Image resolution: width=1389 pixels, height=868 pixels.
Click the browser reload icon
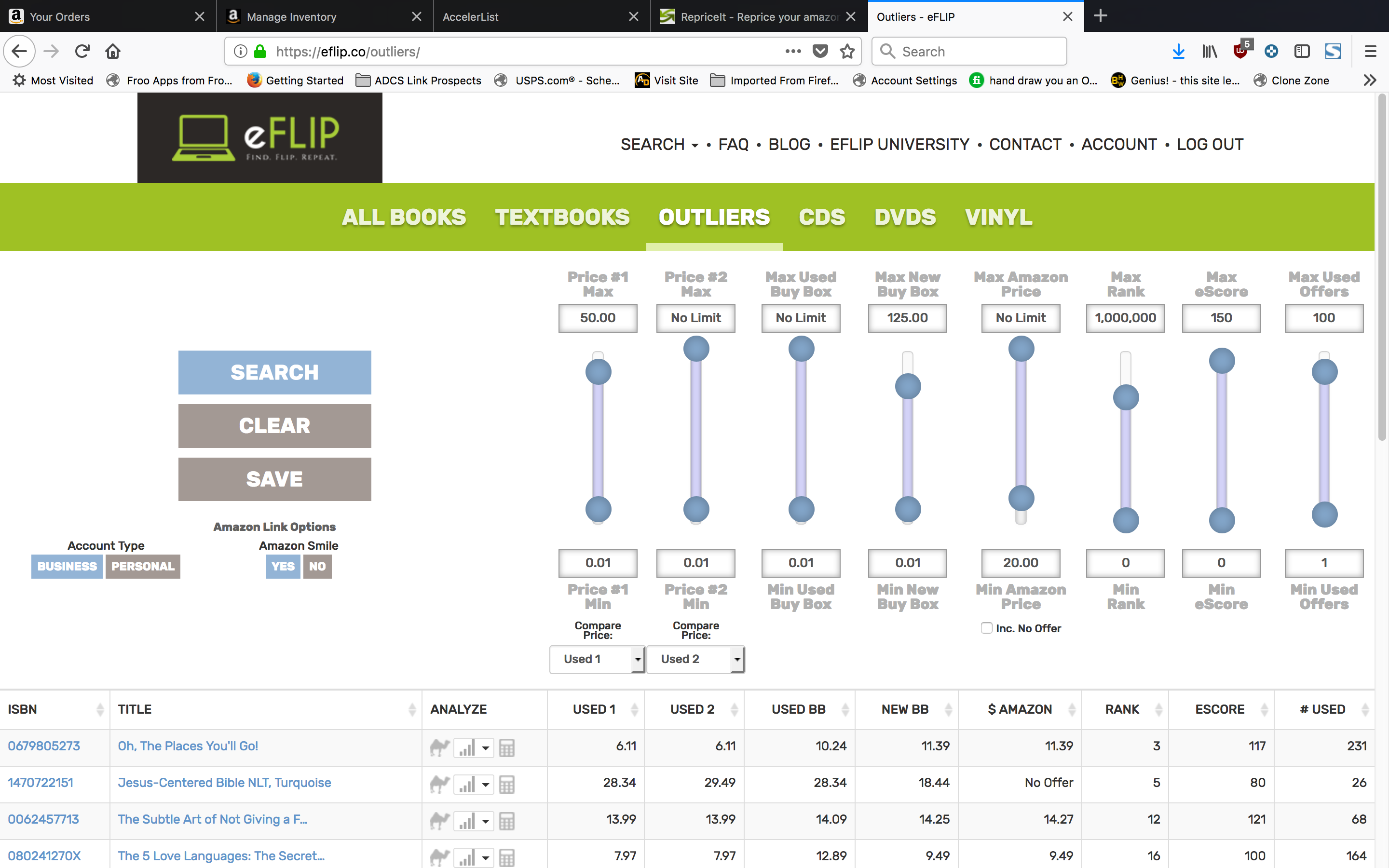[x=82, y=52]
